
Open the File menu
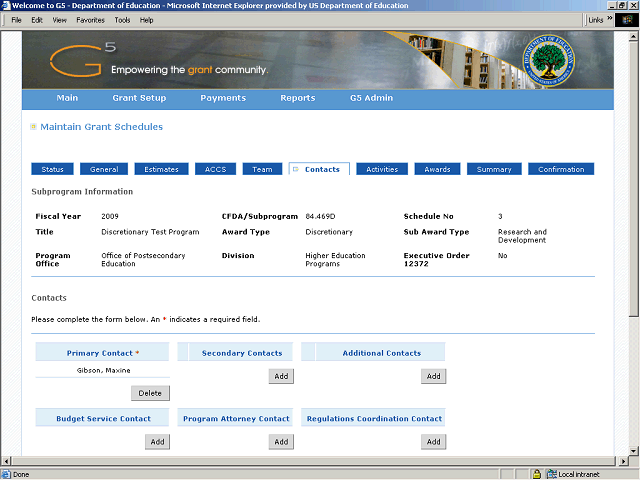coord(16,20)
